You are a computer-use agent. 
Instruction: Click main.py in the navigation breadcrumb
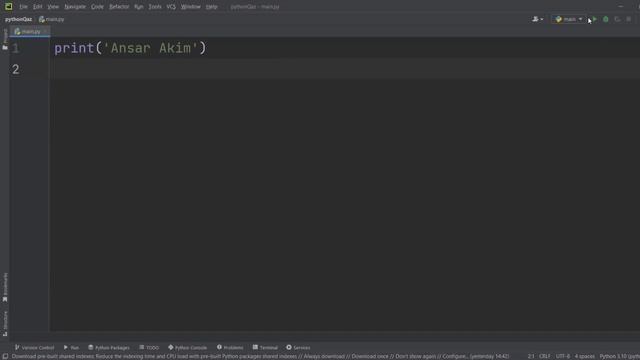52,19
